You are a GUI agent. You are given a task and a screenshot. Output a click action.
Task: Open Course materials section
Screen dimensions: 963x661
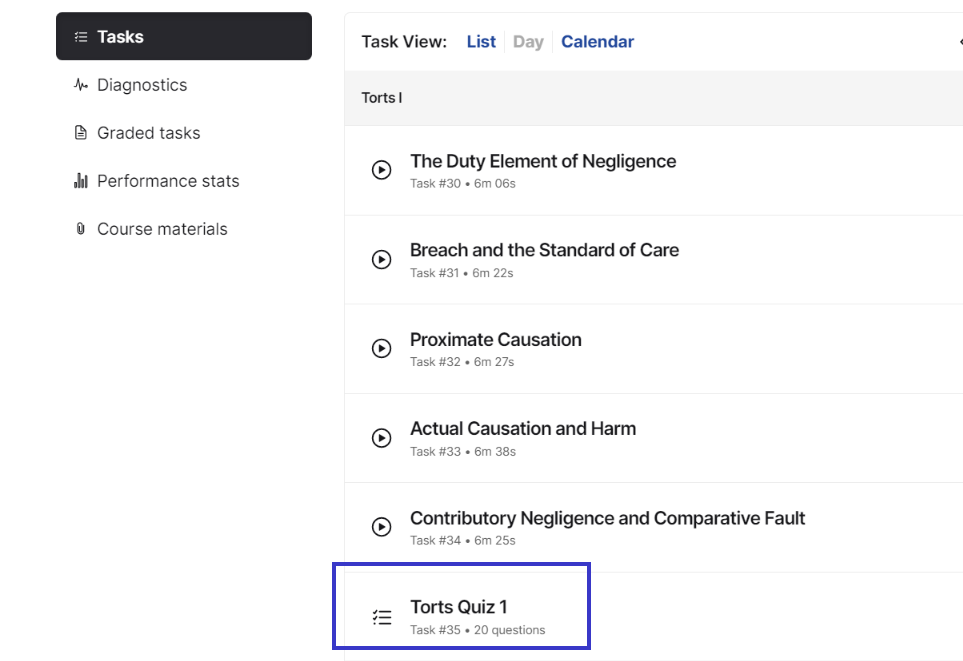point(162,229)
